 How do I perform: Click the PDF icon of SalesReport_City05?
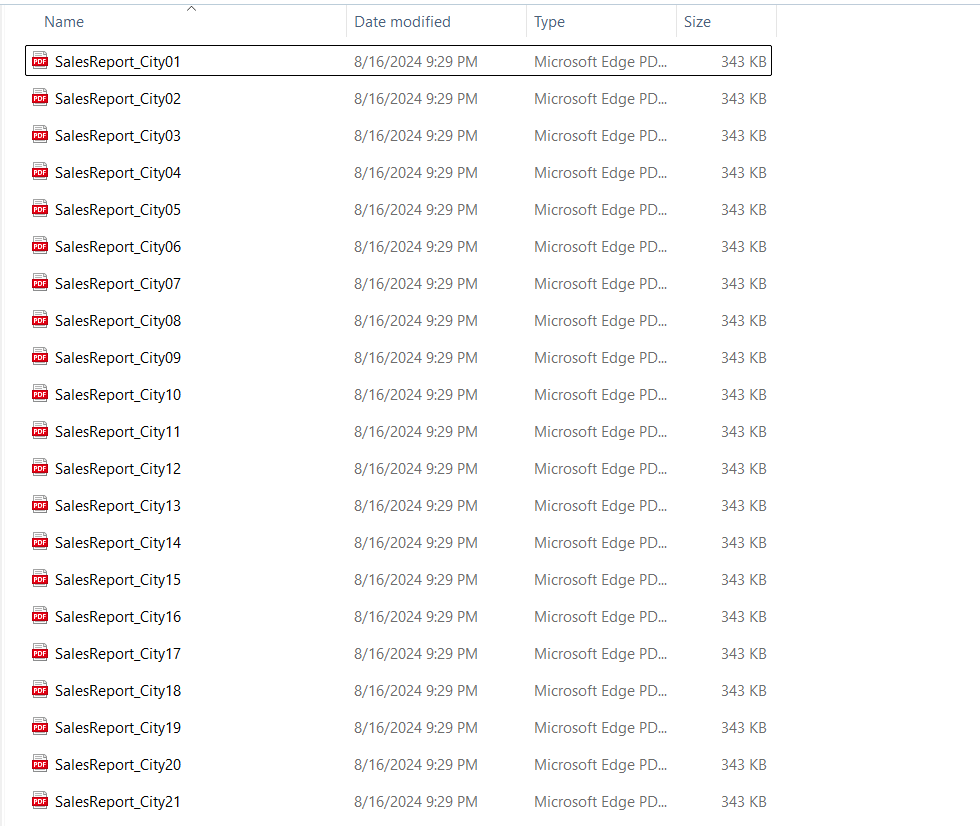pyautogui.click(x=40, y=208)
